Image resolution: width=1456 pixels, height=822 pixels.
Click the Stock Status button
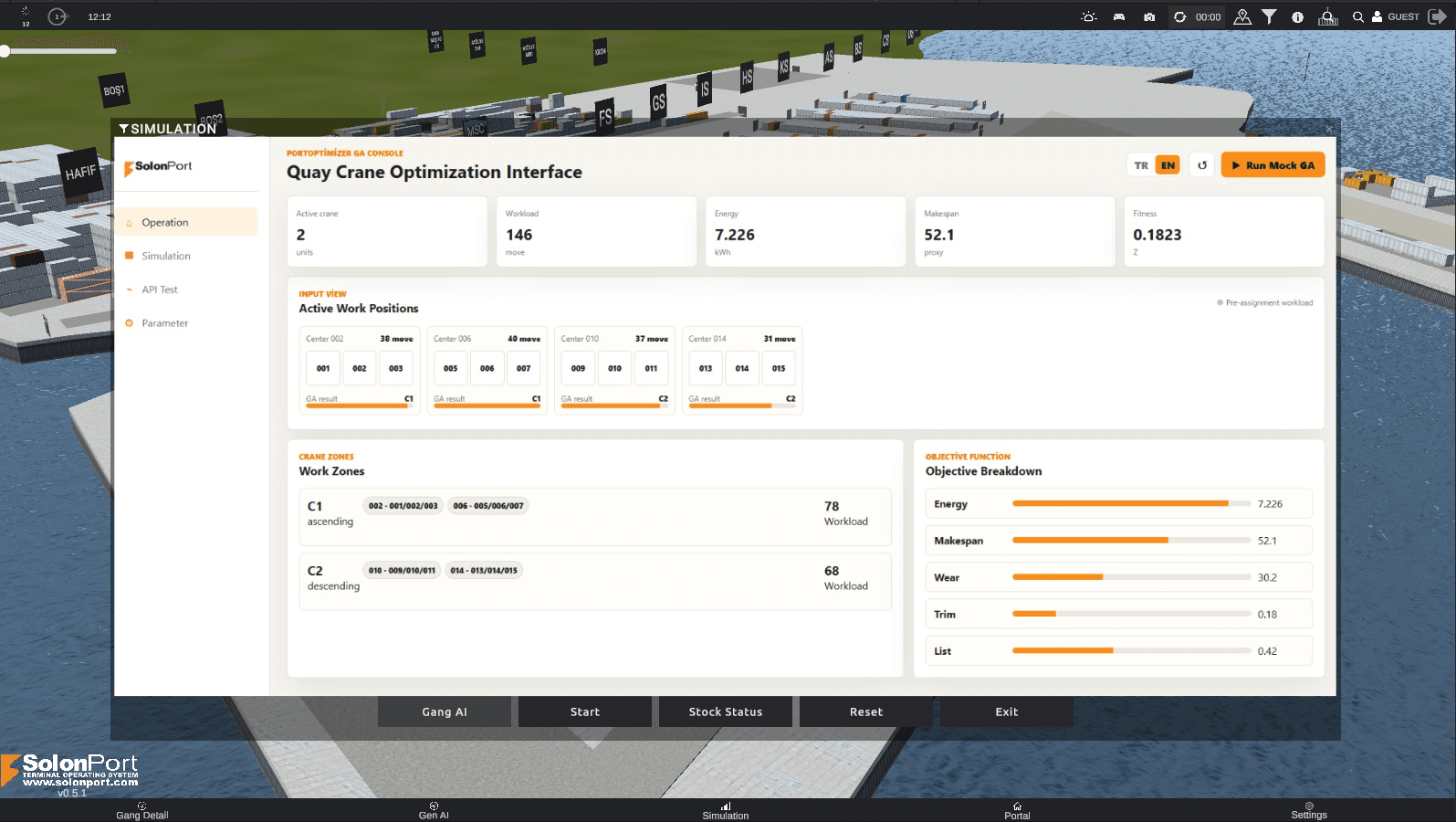[726, 711]
